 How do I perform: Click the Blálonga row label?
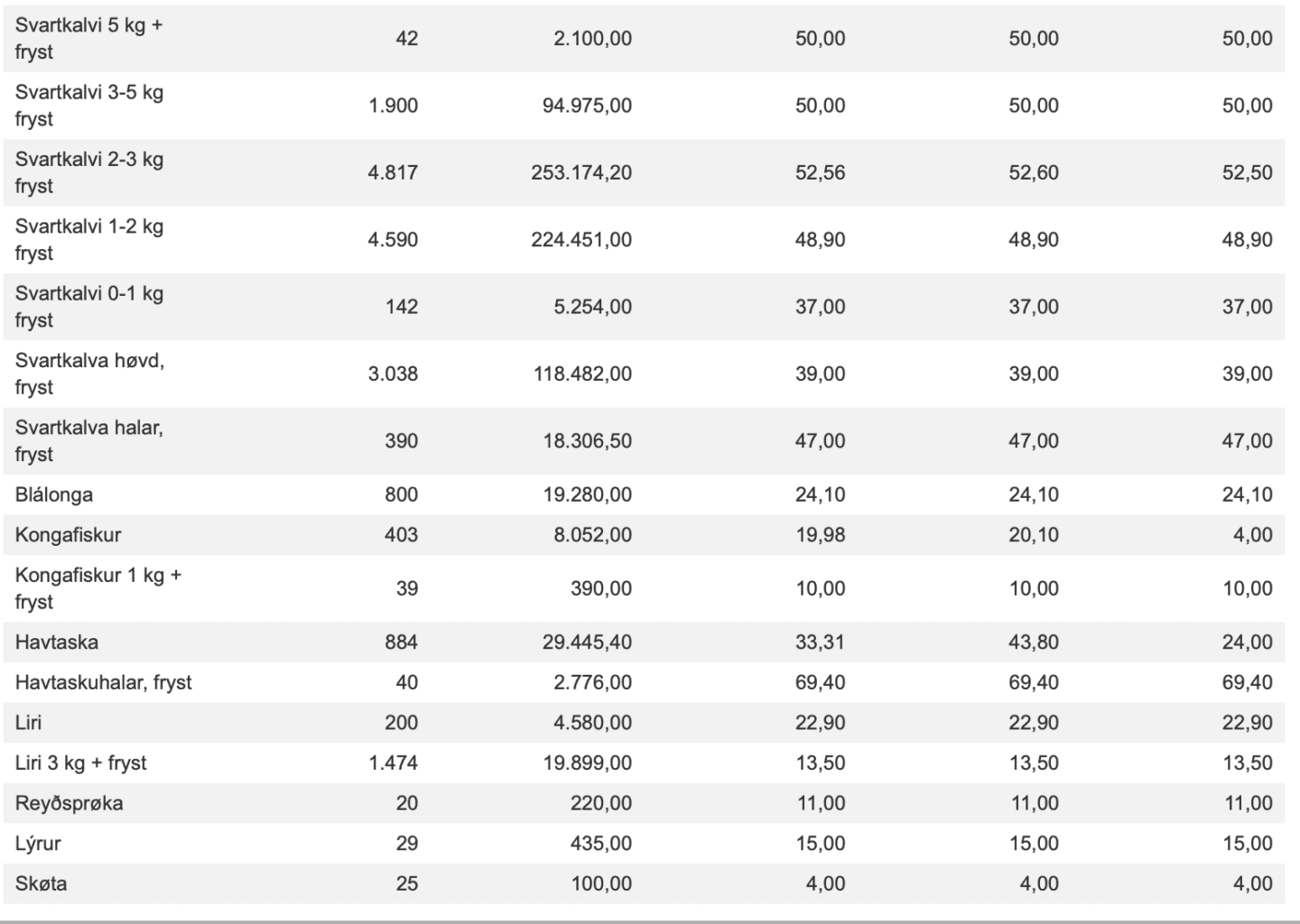pos(54,494)
